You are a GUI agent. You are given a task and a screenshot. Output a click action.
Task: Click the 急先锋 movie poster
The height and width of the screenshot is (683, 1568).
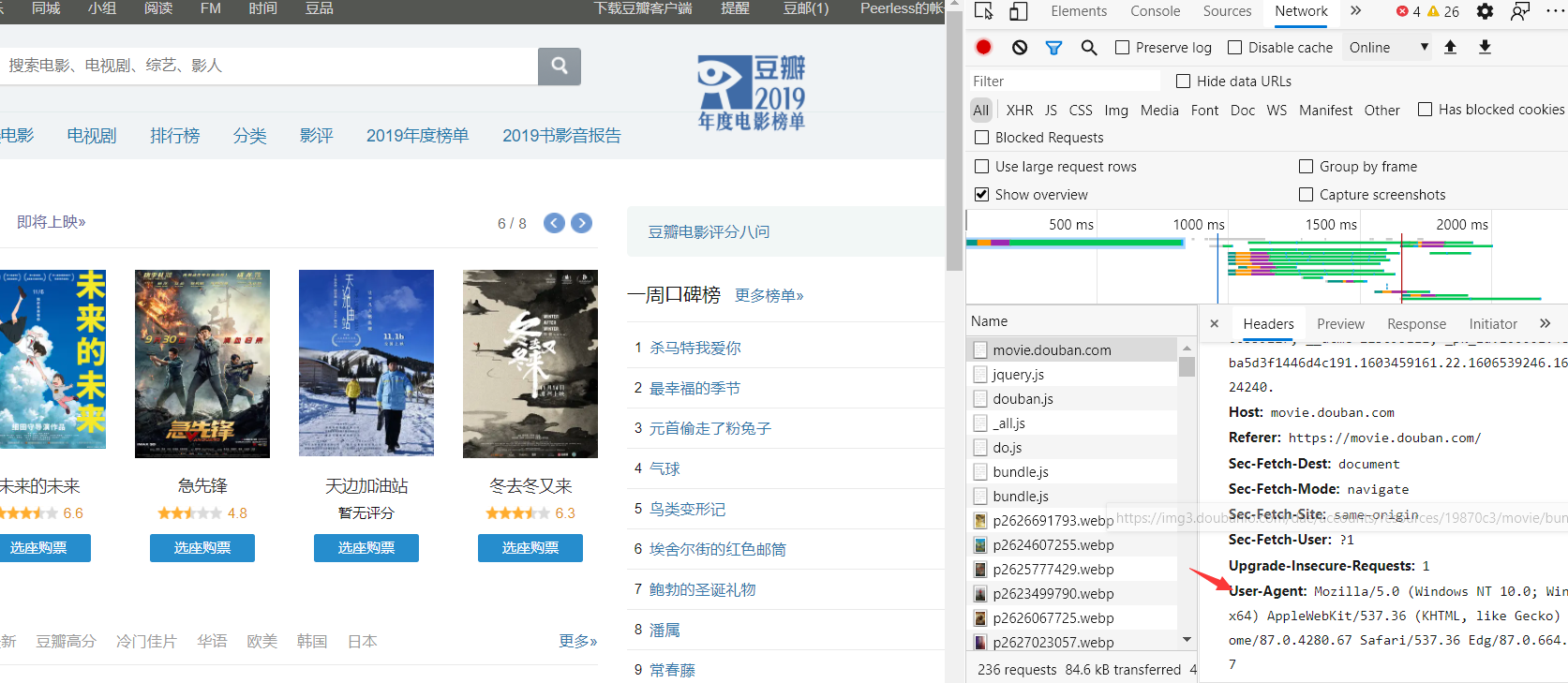pyautogui.click(x=202, y=364)
